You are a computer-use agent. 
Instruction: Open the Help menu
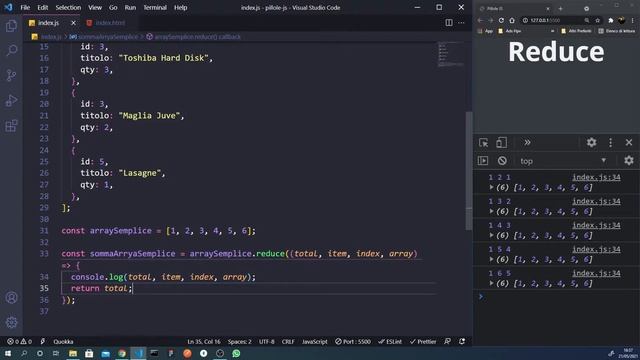click(x=180, y=7)
